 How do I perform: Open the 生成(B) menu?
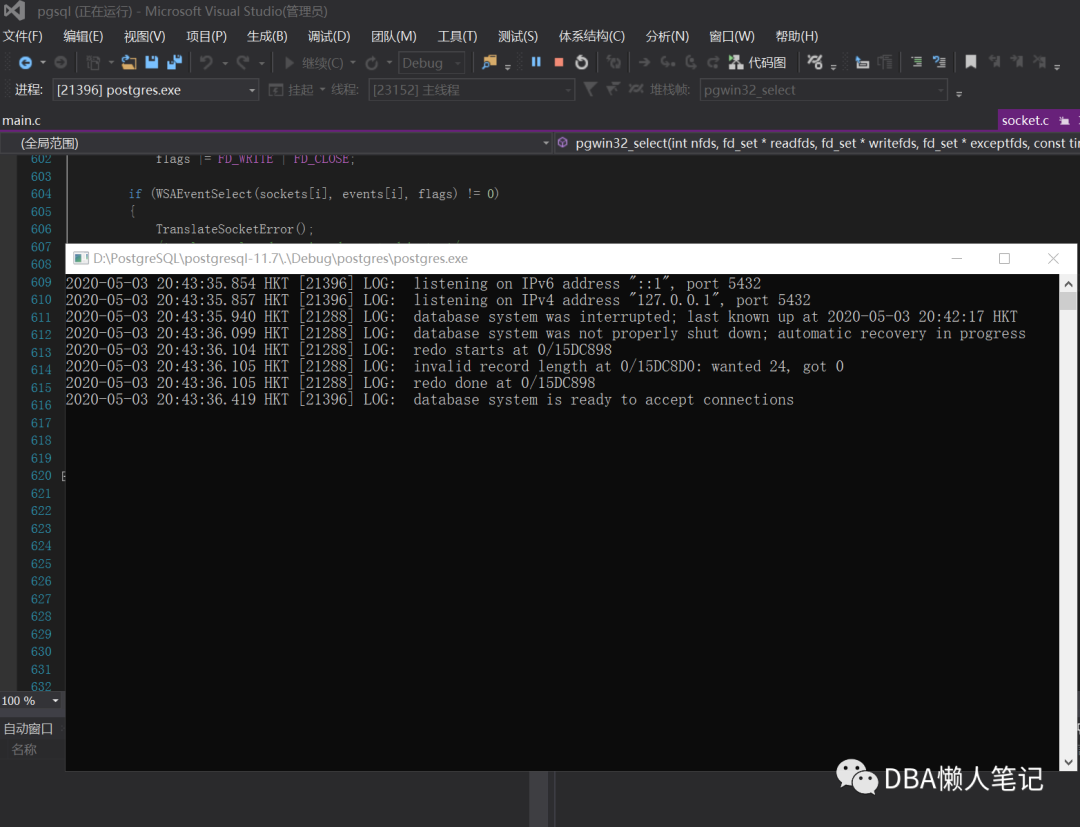267,36
